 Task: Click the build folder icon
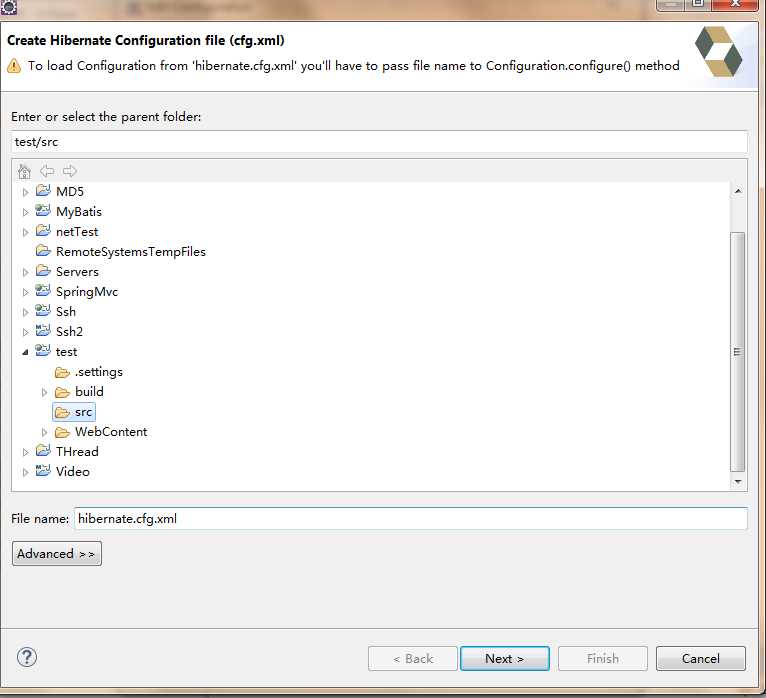pos(62,393)
